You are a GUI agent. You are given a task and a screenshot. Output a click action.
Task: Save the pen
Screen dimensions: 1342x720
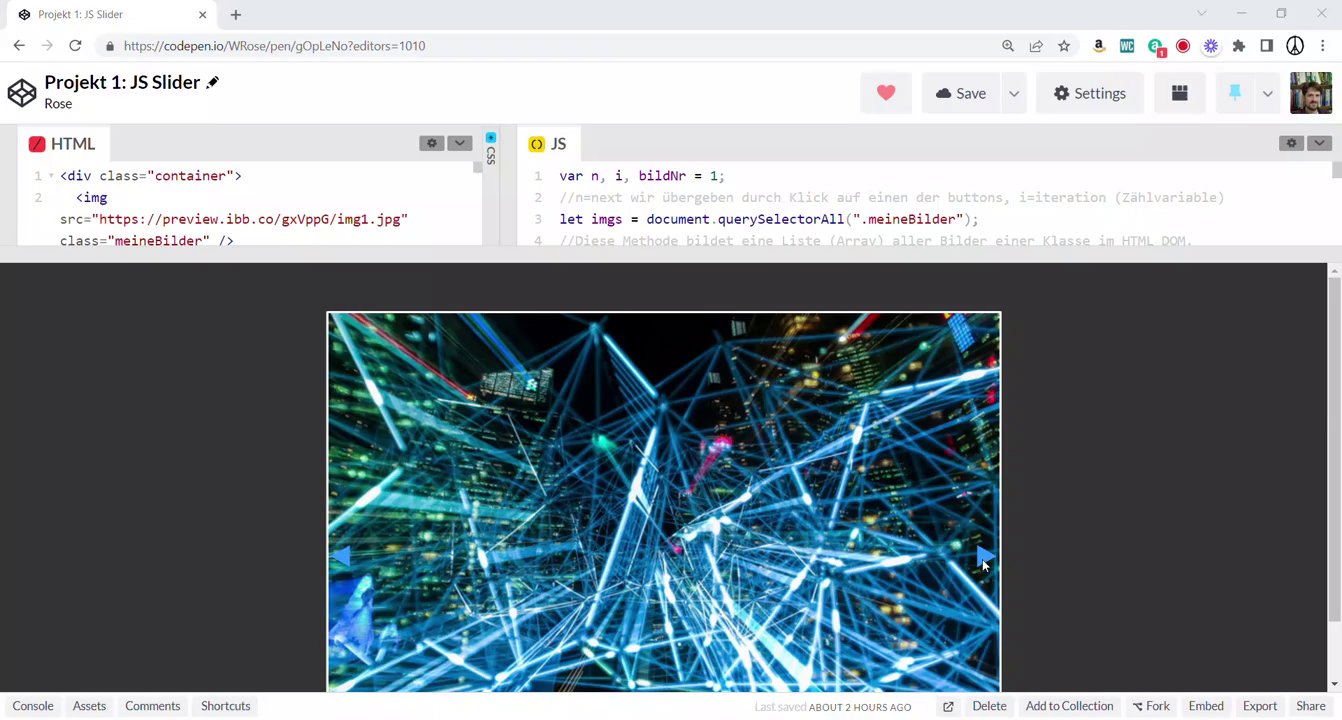(x=961, y=93)
